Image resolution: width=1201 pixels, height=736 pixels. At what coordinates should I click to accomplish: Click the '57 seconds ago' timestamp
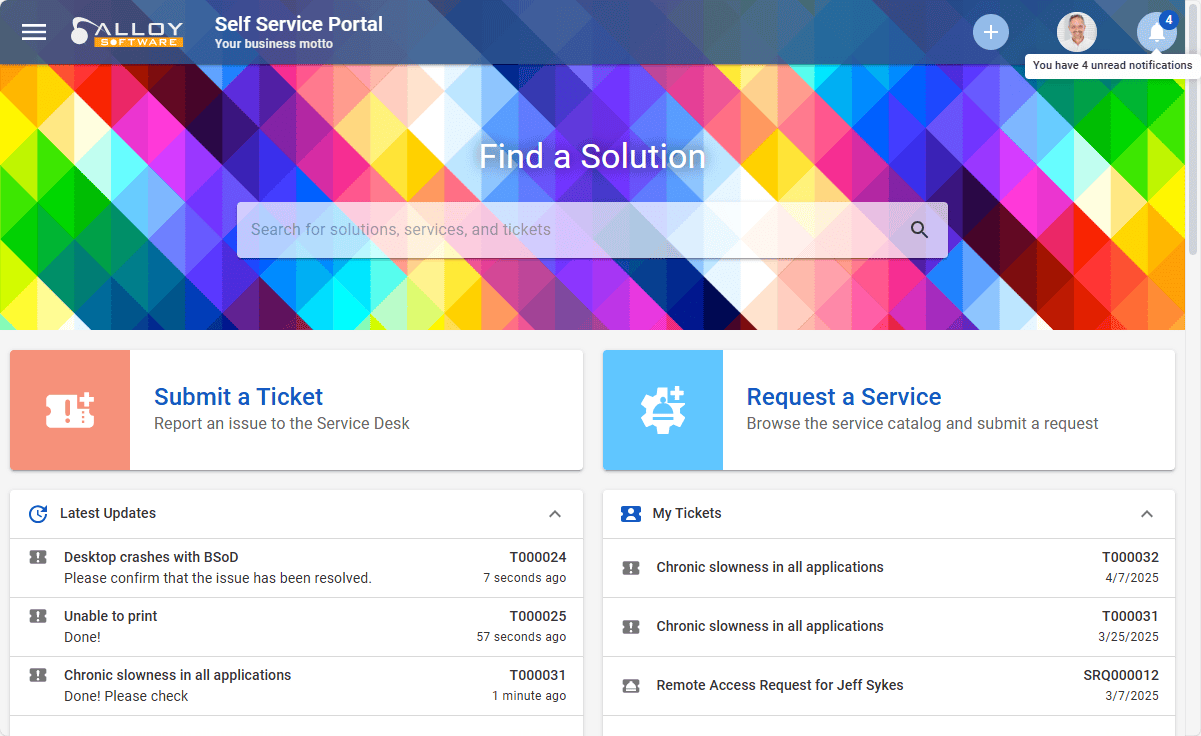(x=522, y=637)
